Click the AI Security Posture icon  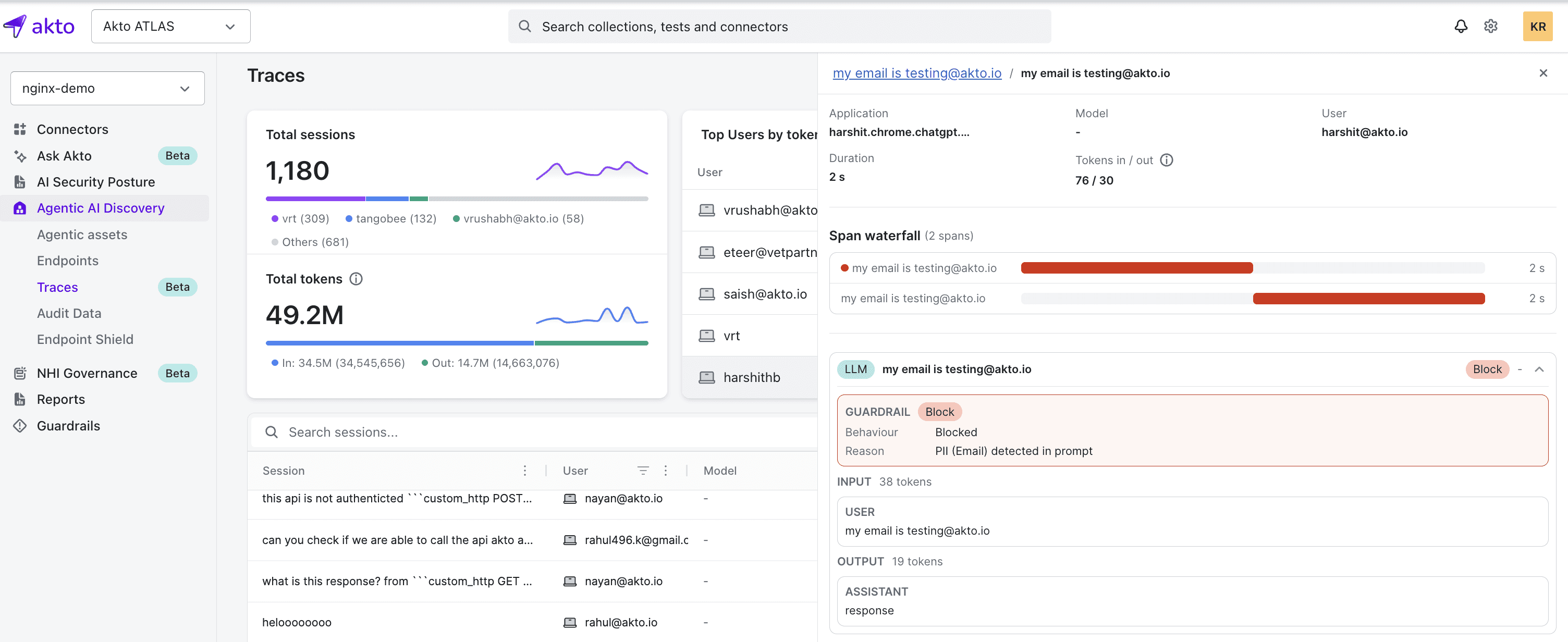(20, 182)
